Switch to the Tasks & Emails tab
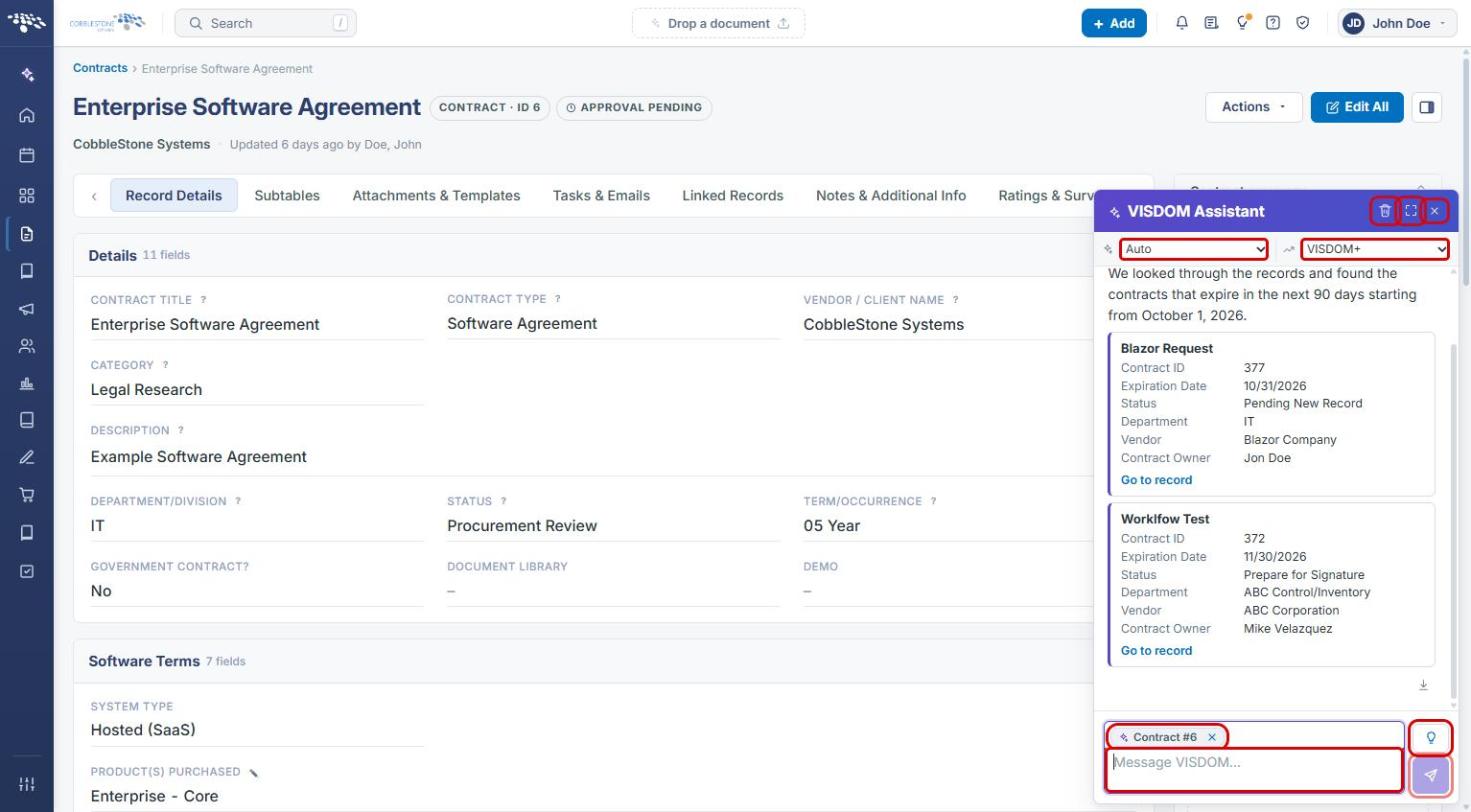Image resolution: width=1471 pixels, height=812 pixels. 601,195
